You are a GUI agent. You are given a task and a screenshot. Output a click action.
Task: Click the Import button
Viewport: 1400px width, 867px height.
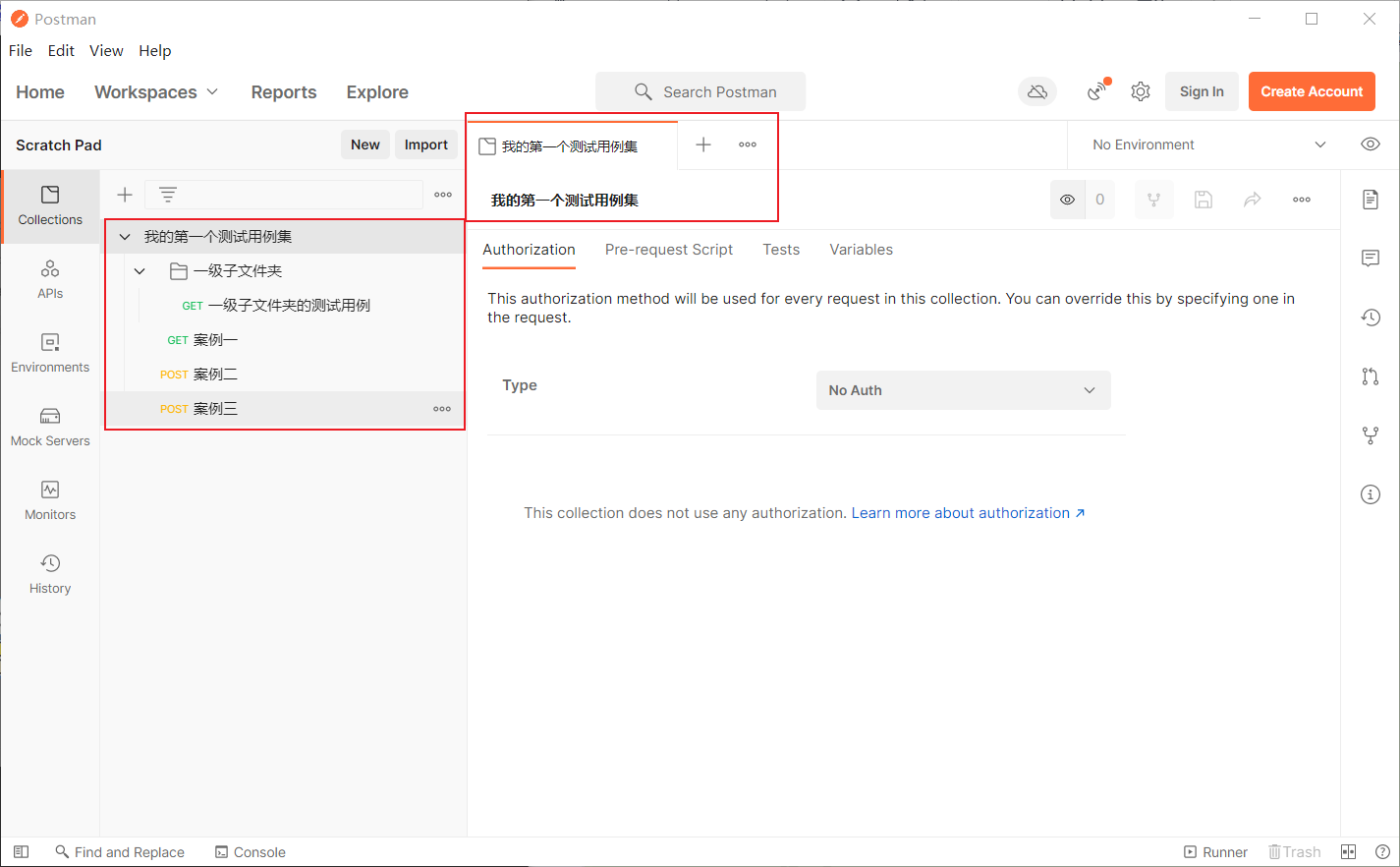click(x=425, y=144)
